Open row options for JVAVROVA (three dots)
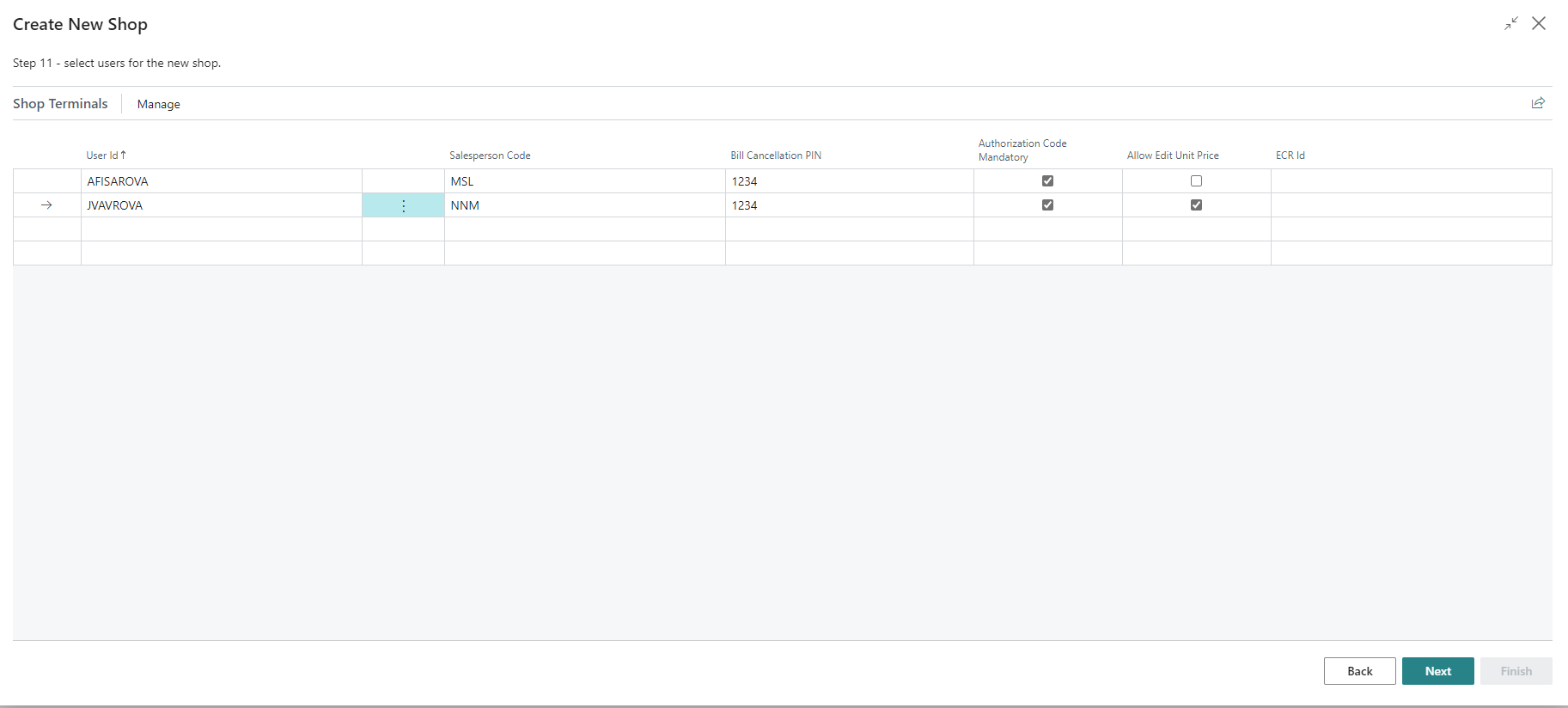 [403, 205]
